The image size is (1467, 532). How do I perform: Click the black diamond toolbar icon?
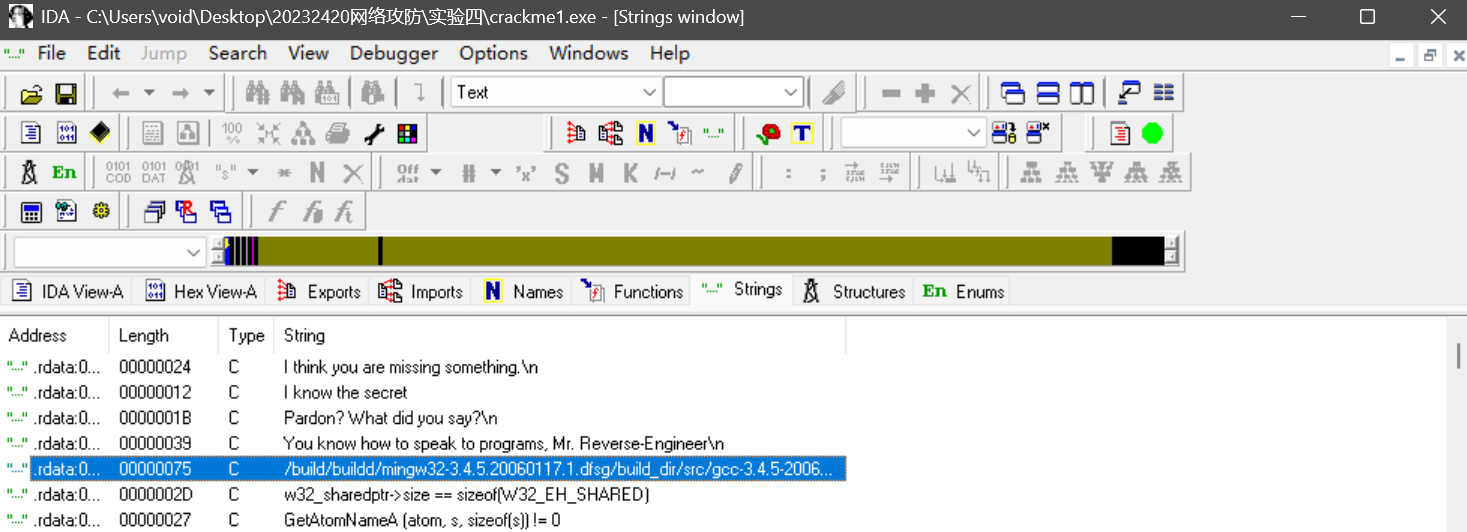(x=99, y=133)
